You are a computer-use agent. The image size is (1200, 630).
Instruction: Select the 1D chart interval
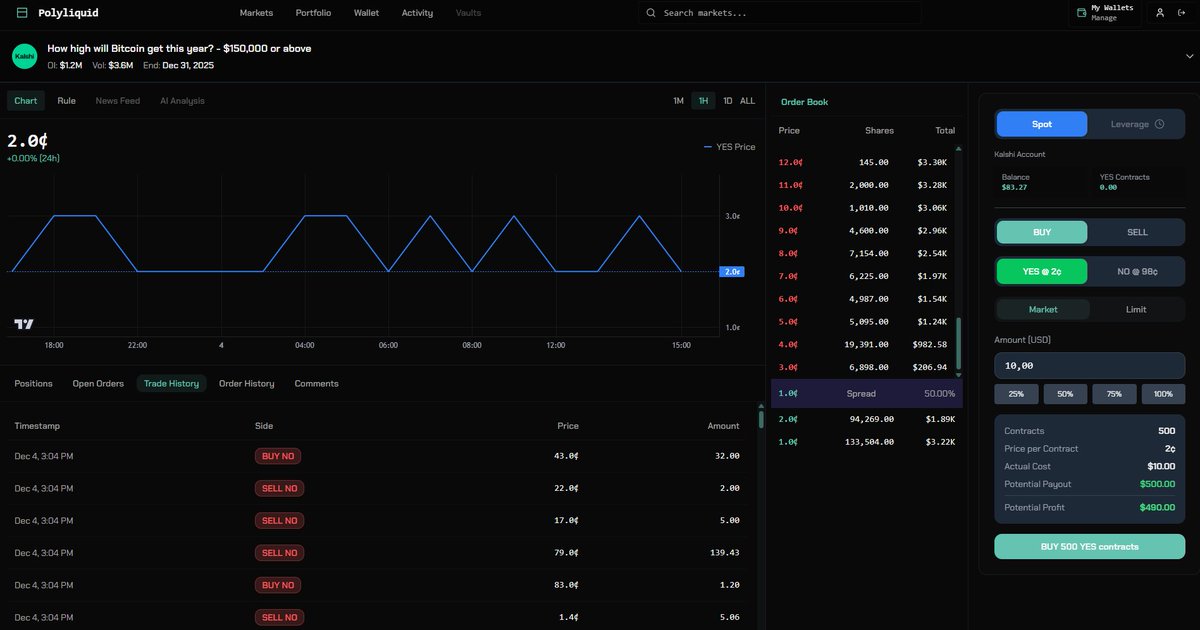coord(727,101)
